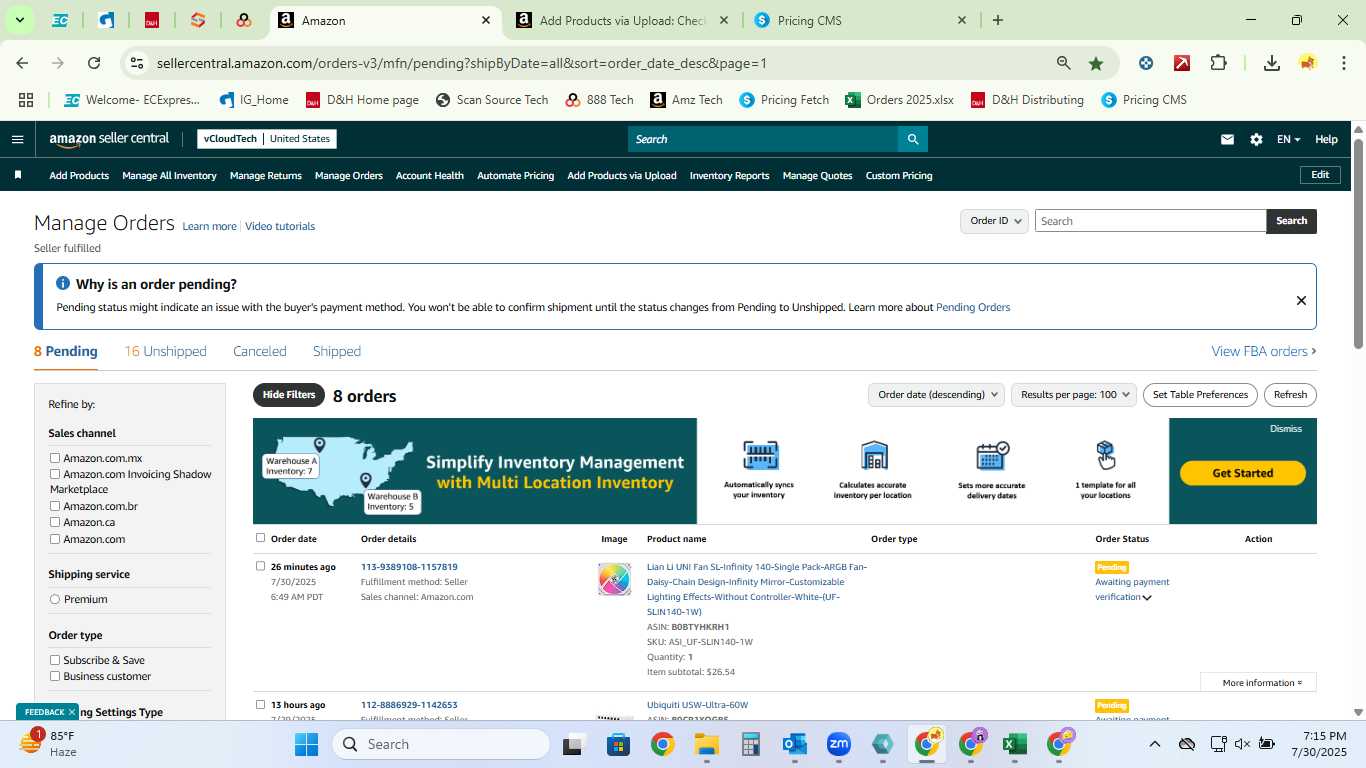Check Amazon.com Invoicing Shadow Marketplace
Screen dimensions: 1366x768
tap(55, 474)
